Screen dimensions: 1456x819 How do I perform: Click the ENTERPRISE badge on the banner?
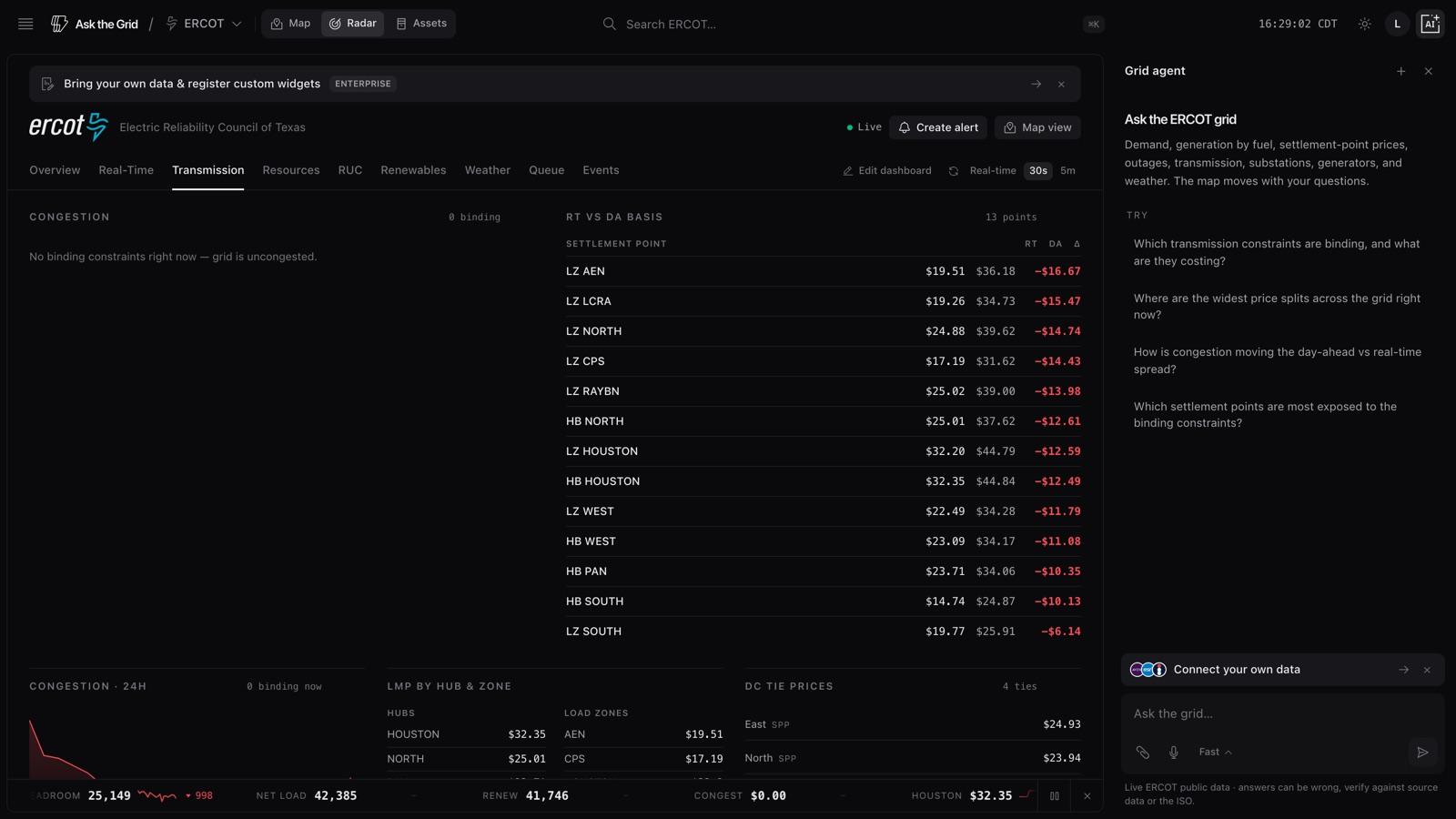point(363,84)
